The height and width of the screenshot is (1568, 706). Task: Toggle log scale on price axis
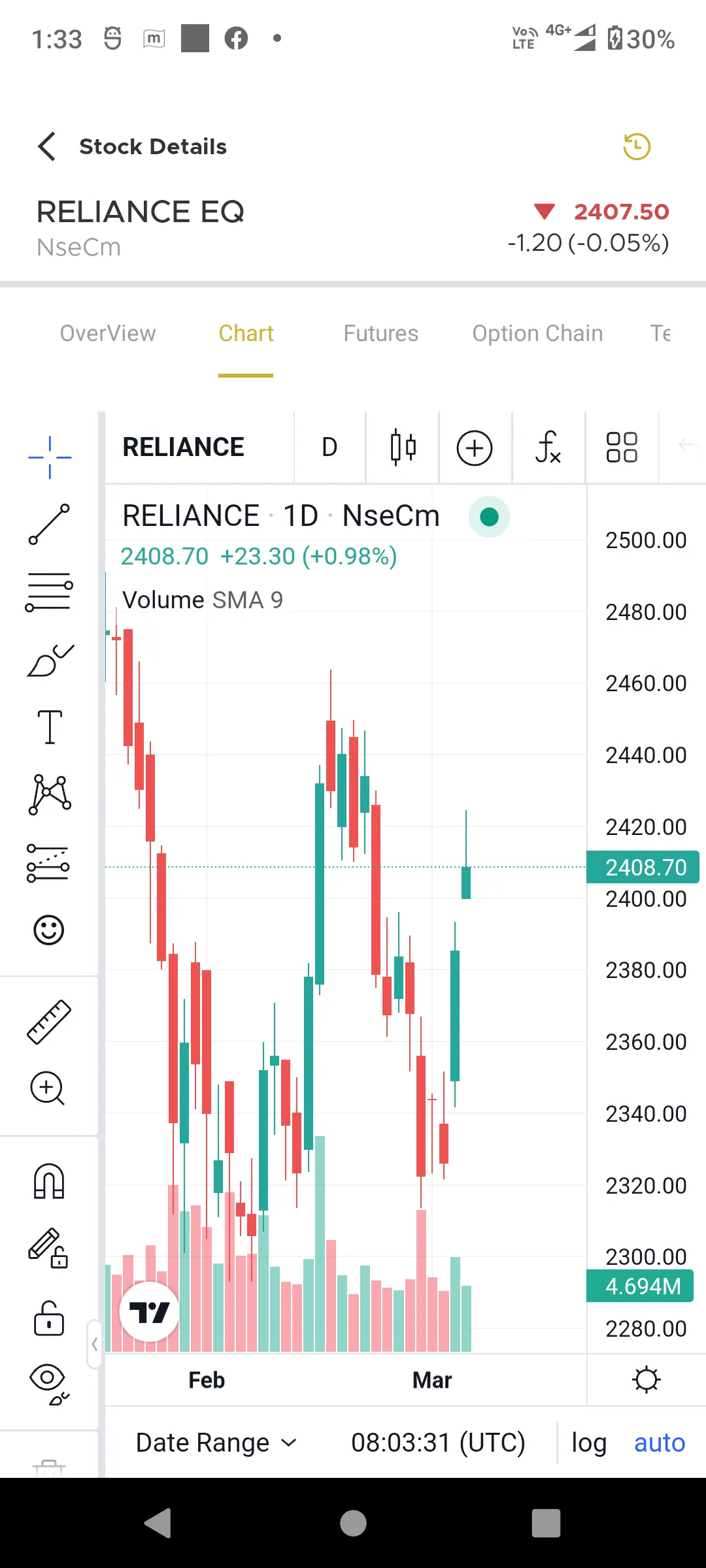click(589, 1443)
